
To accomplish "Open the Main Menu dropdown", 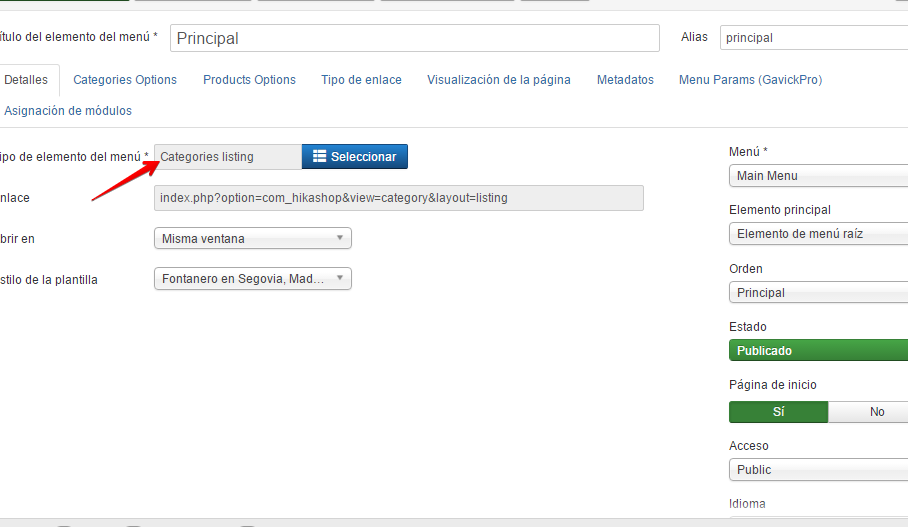I will [x=818, y=175].
